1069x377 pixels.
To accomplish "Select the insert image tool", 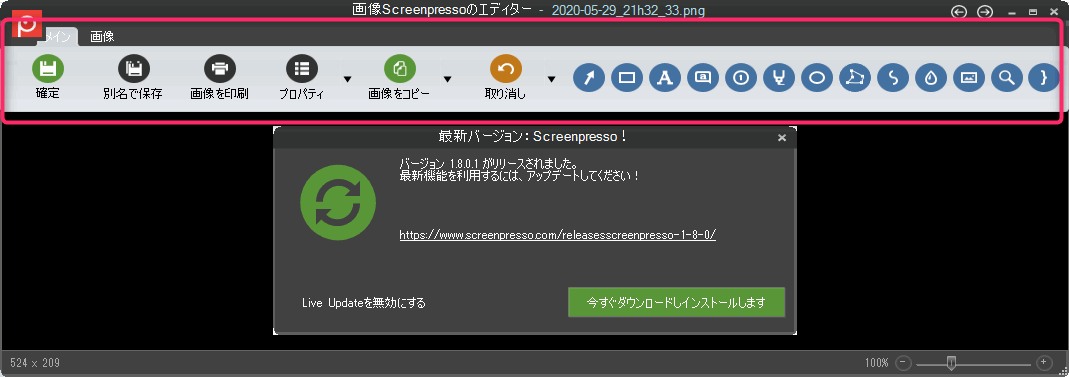I will click(969, 78).
